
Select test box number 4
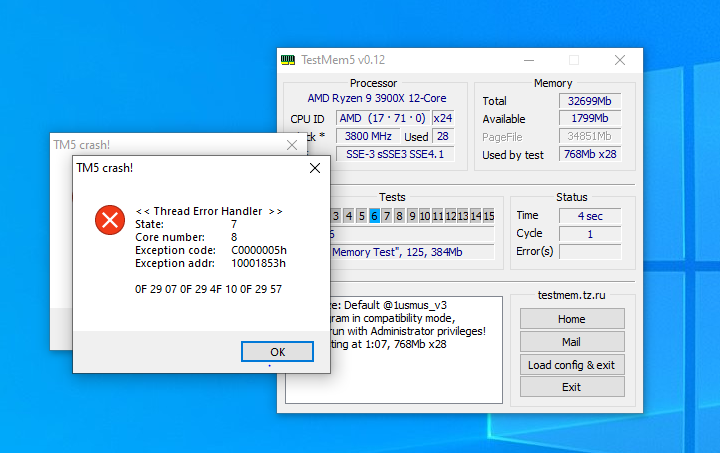349,216
